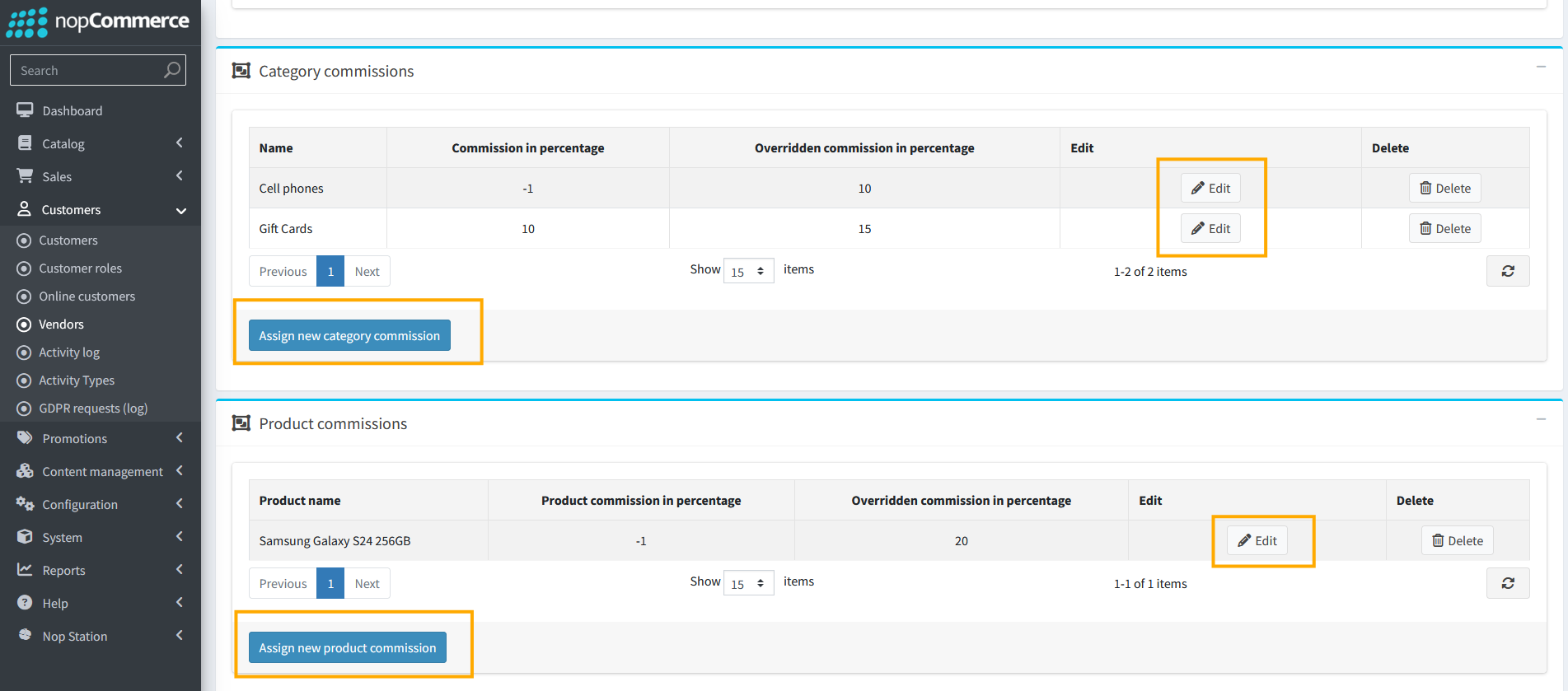Click the Content management cubes icon
This screenshot has height=691, width=1568.
coord(26,471)
